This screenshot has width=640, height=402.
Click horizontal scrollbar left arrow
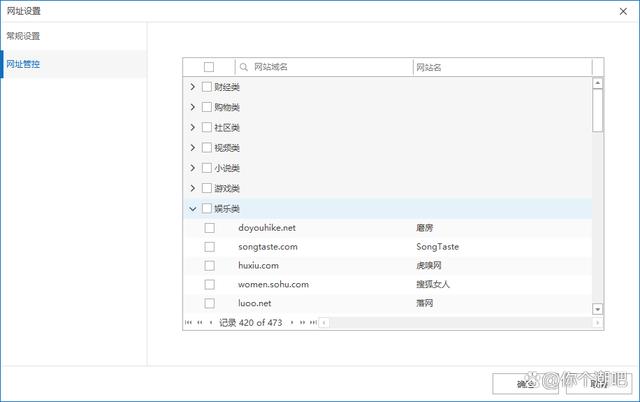(x=324, y=323)
